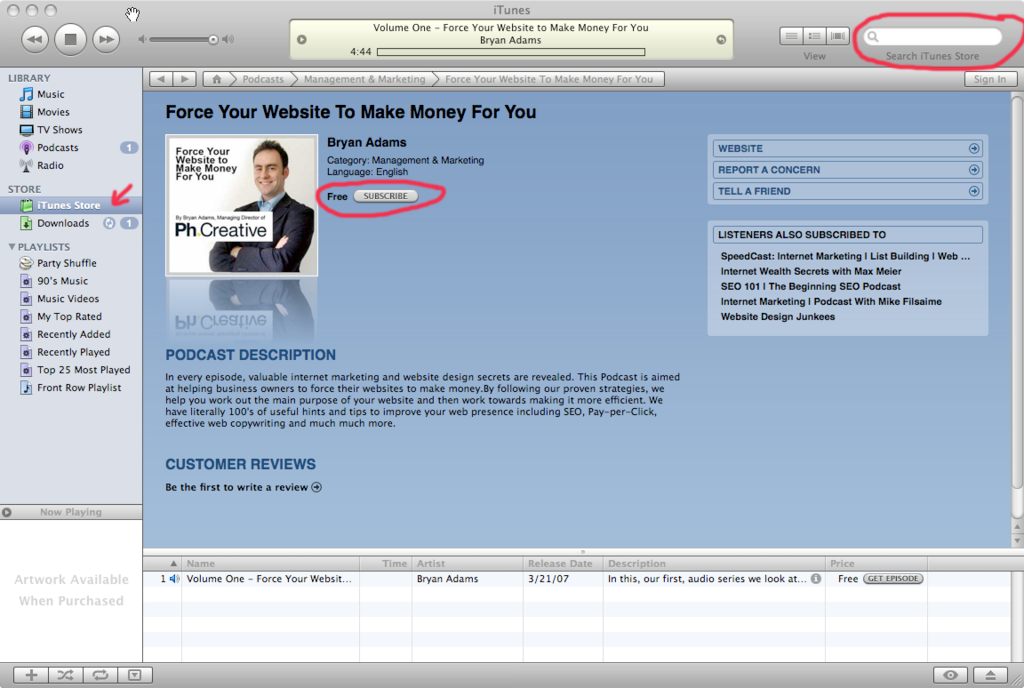Click REPORT A CONCERN link

tap(848, 170)
